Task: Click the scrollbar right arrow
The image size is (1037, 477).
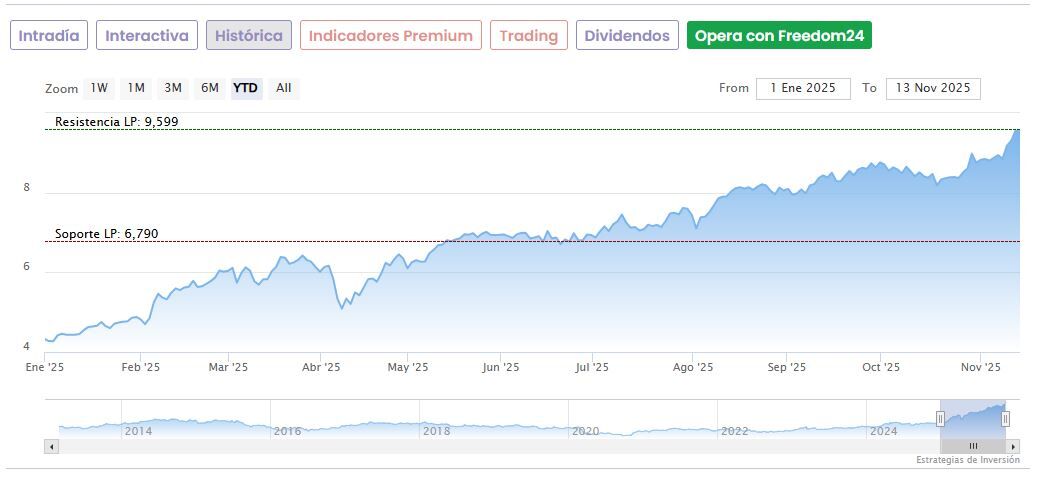Action: 1013,446
